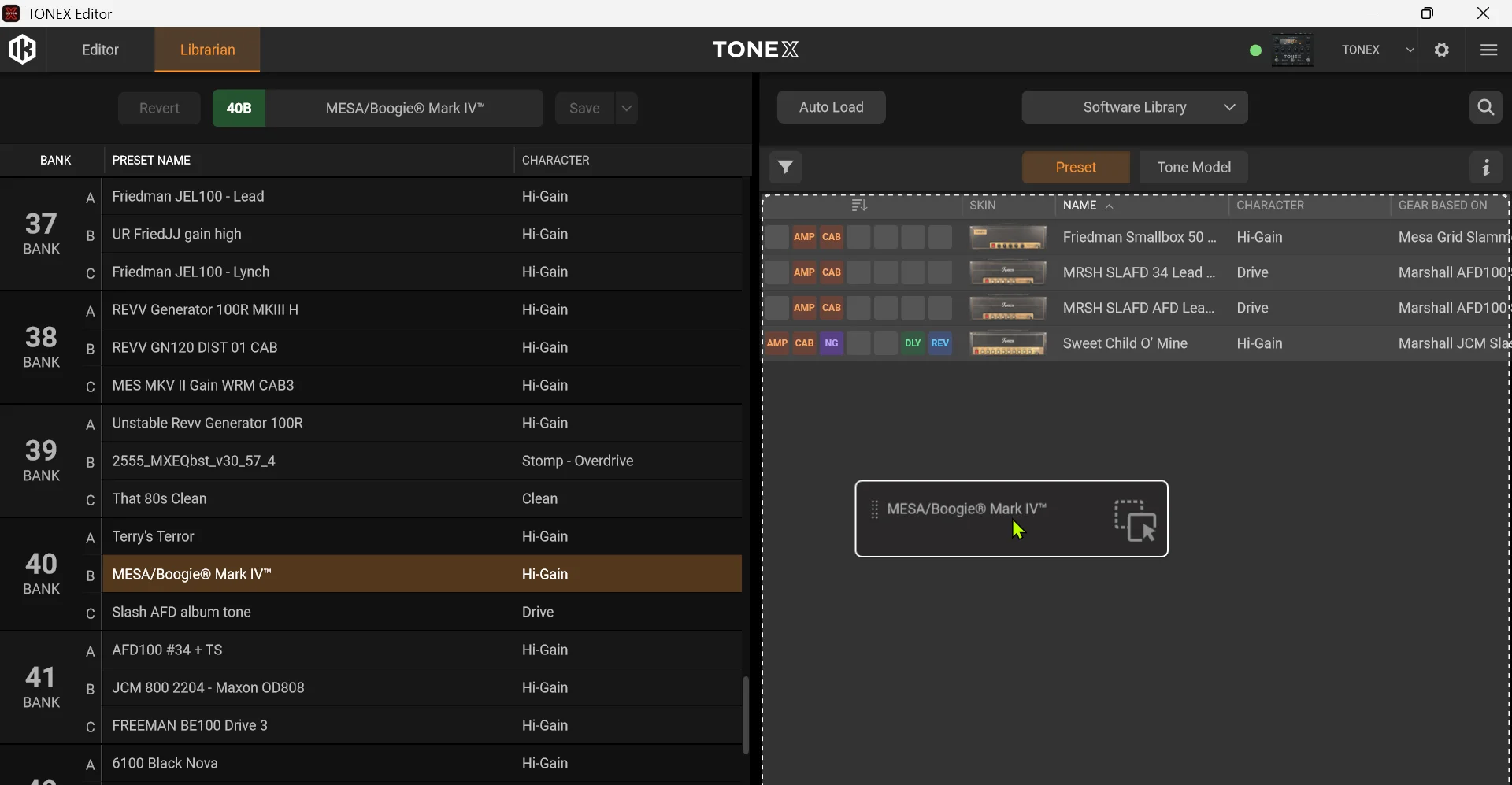Select Friedman JEL100 - Lead preset
1512x785 pixels.
[x=422, y=196]
